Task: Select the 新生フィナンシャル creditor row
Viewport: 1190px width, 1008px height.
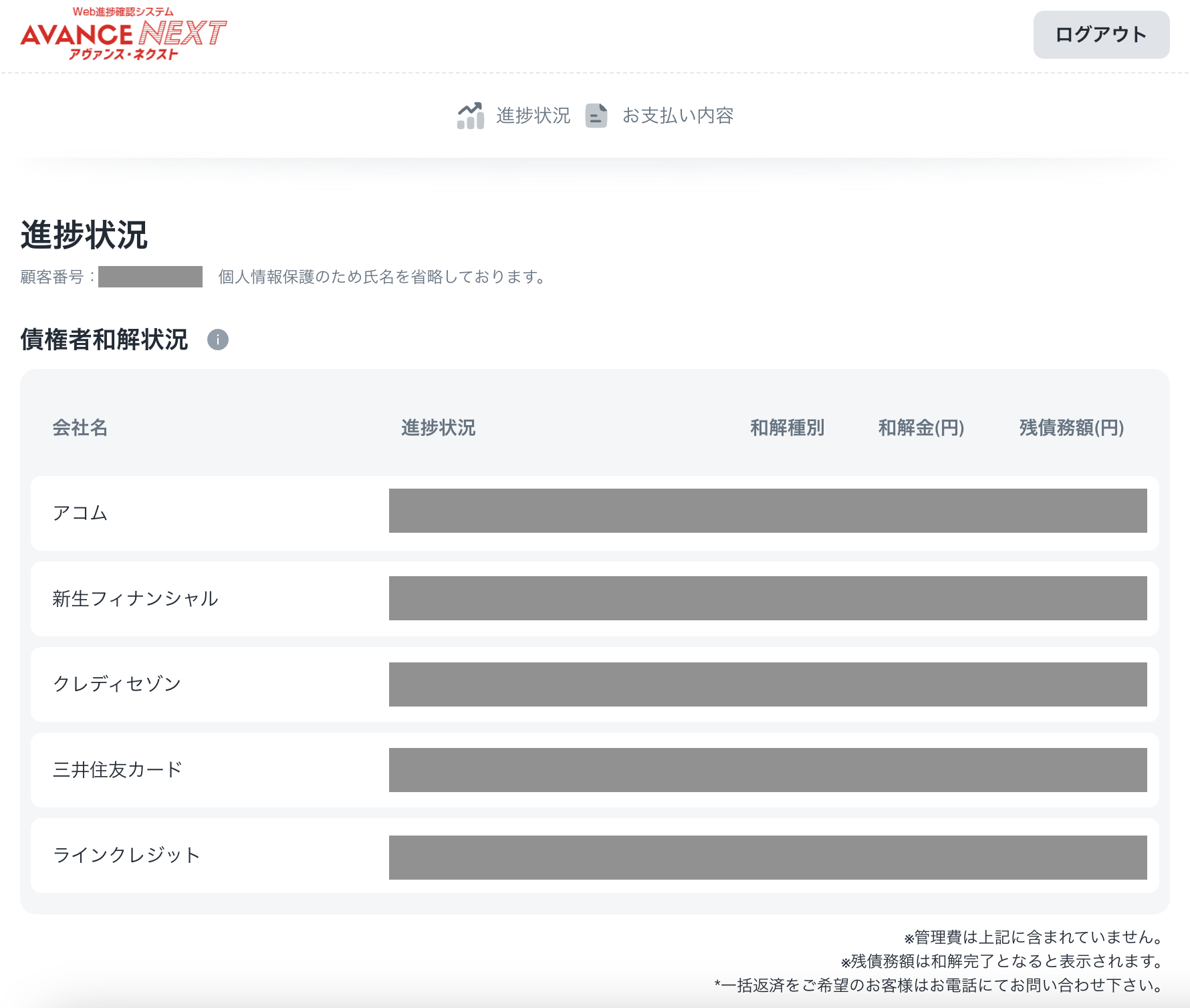Action: [x=135, y=598]
